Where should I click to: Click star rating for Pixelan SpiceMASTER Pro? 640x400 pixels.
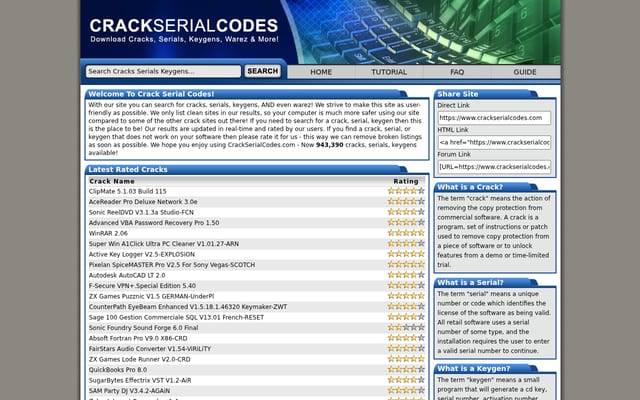(x=406, y=264)
